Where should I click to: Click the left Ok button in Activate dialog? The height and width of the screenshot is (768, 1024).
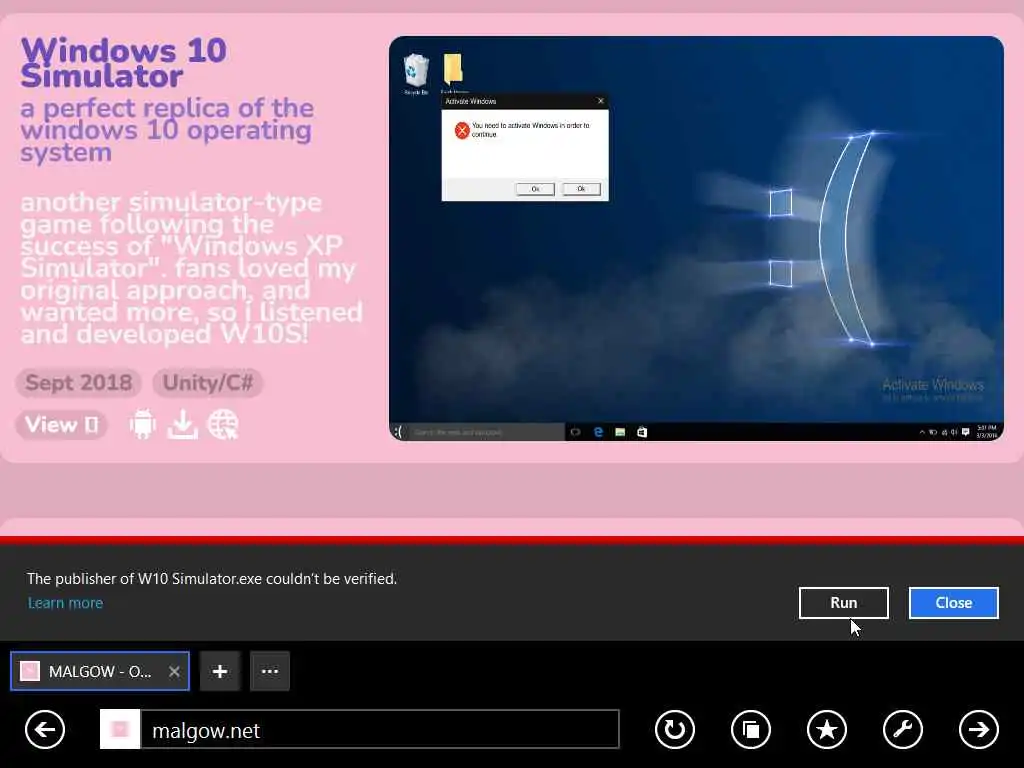pyautogui.click(x=535, y=189)
